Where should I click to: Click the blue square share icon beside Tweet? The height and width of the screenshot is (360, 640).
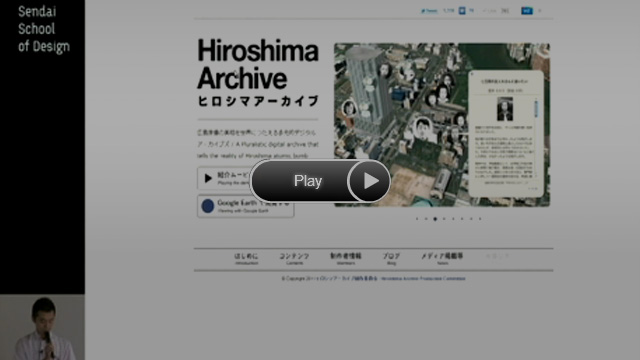point(462,11)
